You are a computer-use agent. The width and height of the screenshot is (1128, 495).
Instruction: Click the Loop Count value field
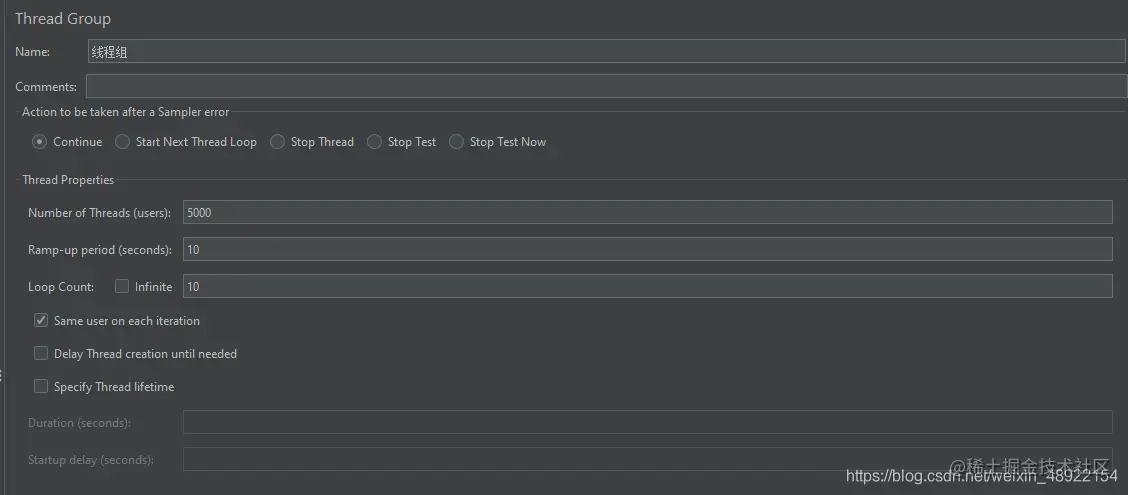[648, 286]
